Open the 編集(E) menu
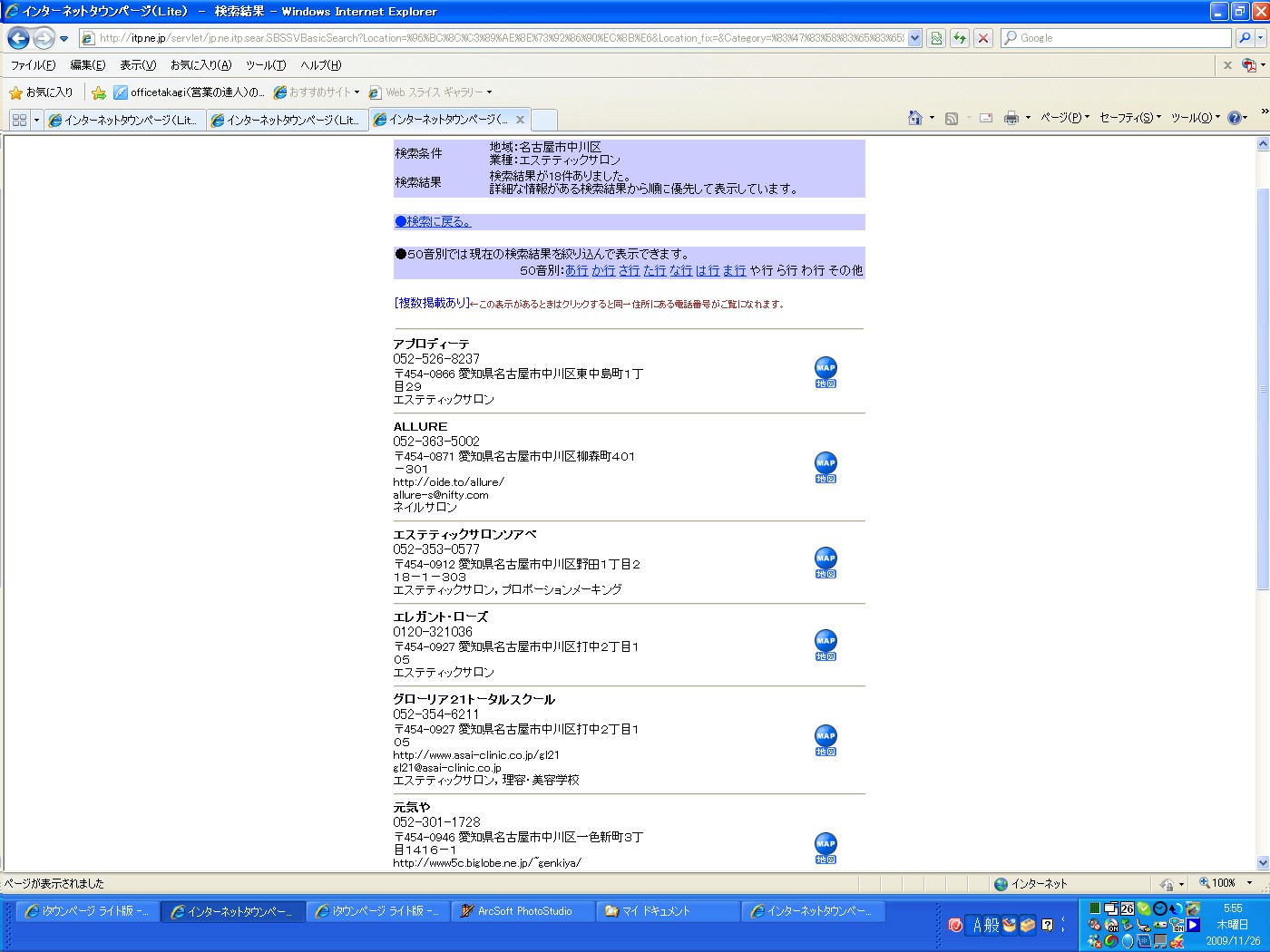 (88, 65)
